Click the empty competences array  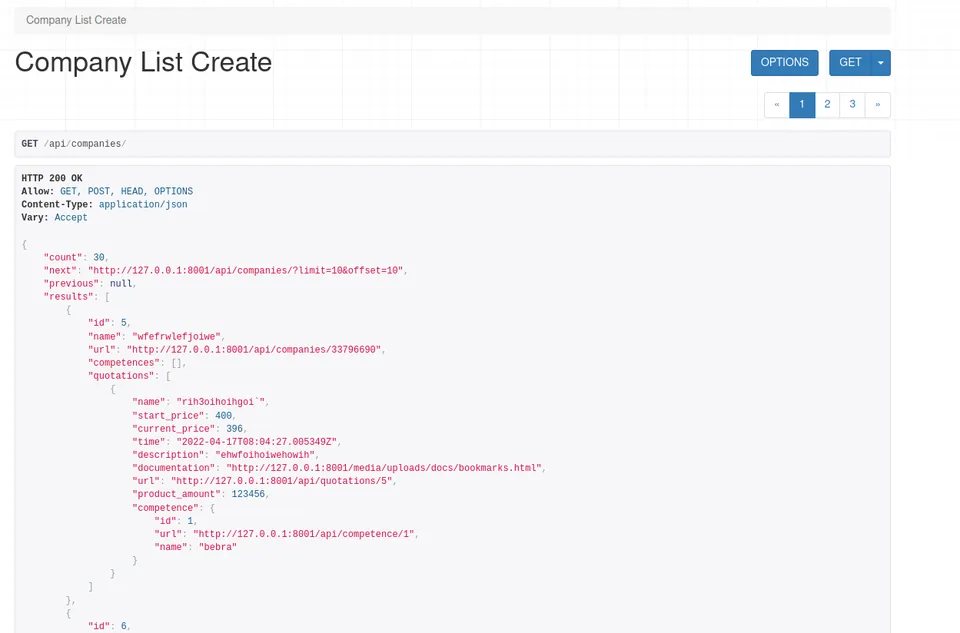[x=176, y=363]
